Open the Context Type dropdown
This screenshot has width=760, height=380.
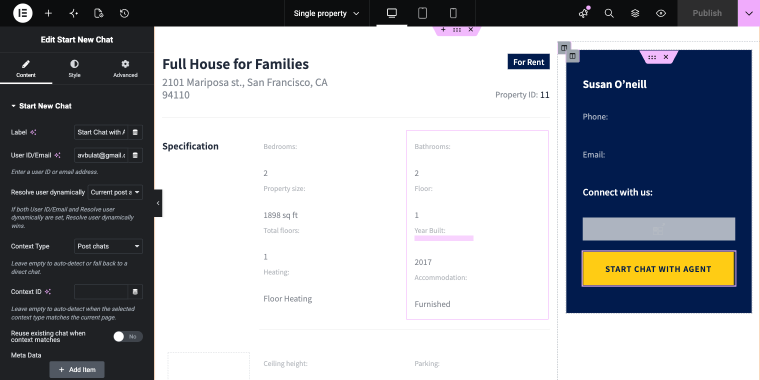pos(109,246)
